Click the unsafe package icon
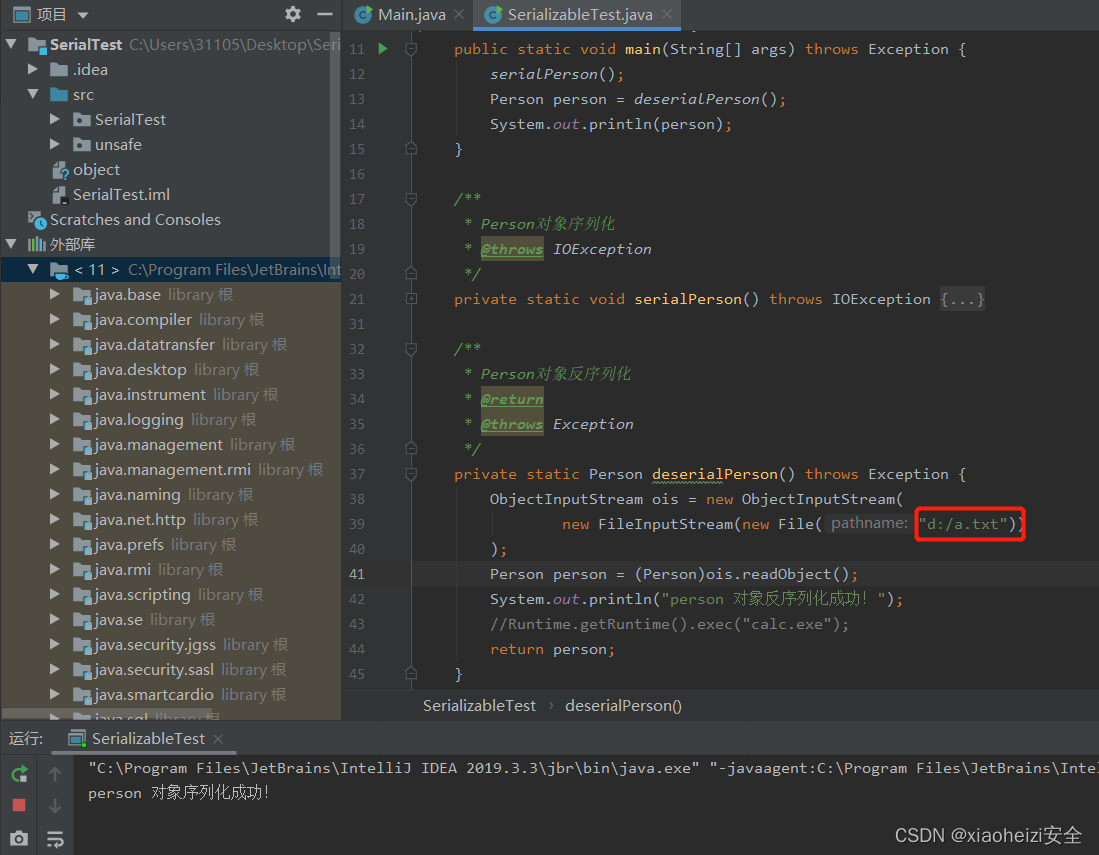The image size is (1099, 855). click(x=82, y=144)
